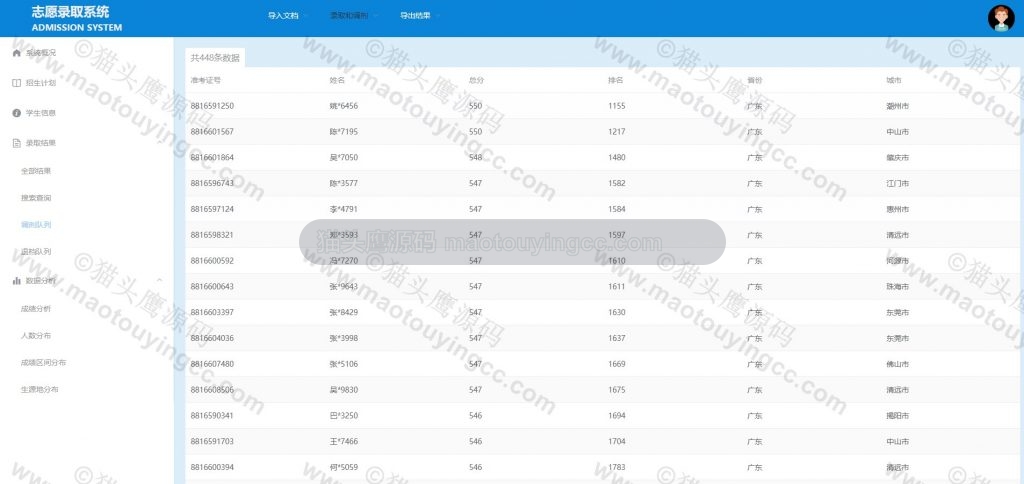
Task: Click the 姓名 column header
Action: (337, 80)
